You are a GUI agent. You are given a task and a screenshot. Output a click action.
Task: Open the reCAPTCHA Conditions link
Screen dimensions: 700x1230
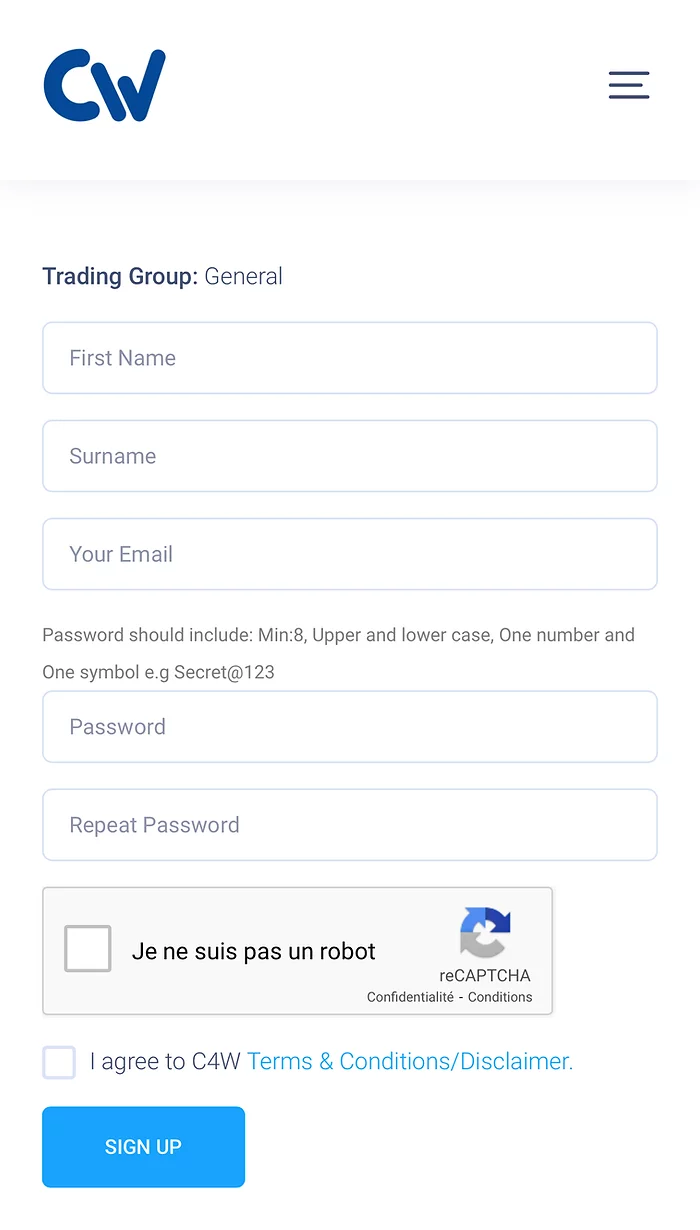[x=500, y=997]
